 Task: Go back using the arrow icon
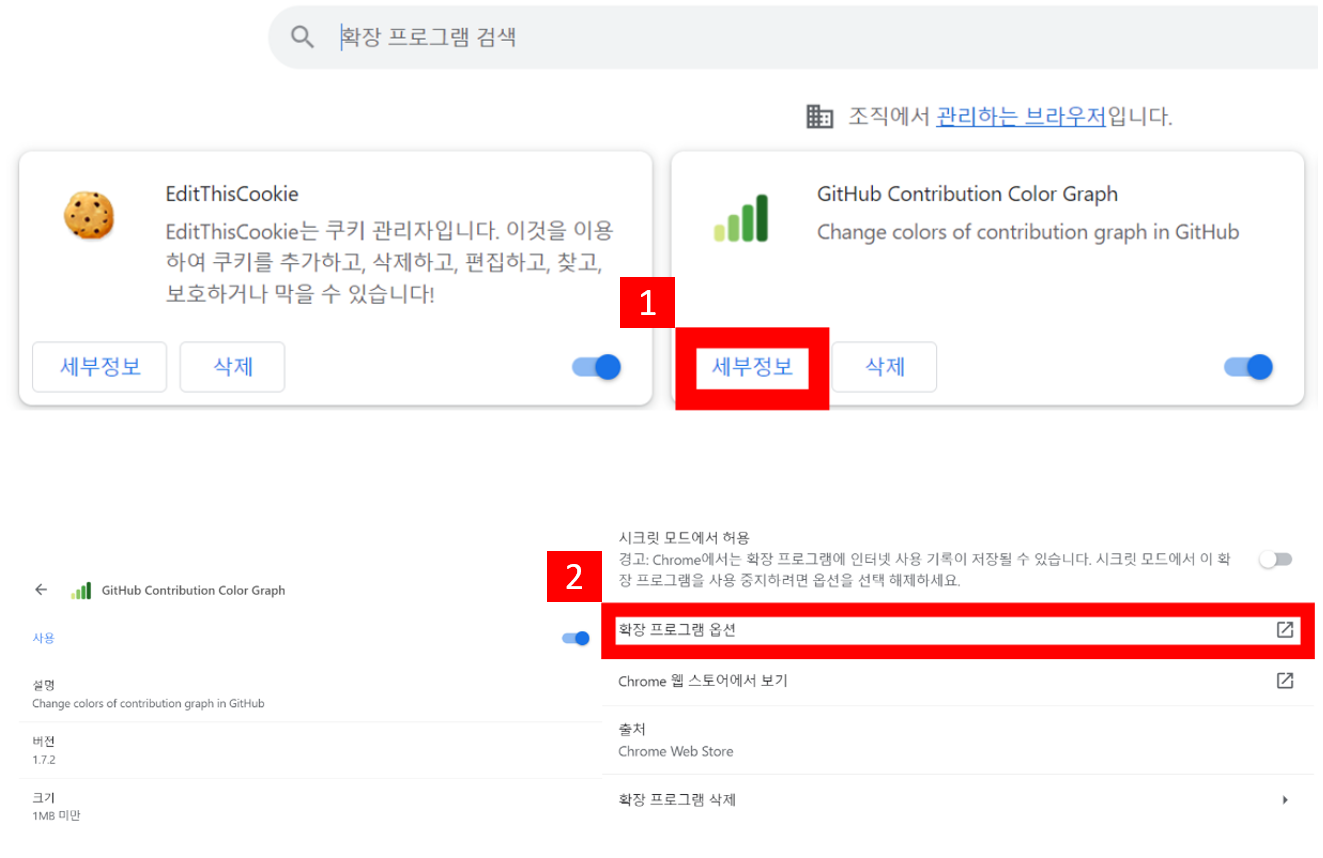click(41, 590)
